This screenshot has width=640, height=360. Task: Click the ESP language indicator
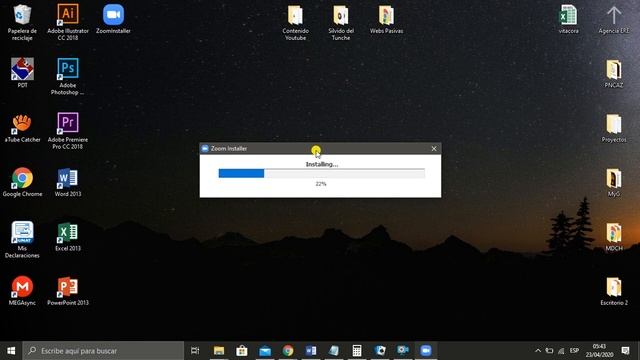pyautogui.click(x=574, y=351)
